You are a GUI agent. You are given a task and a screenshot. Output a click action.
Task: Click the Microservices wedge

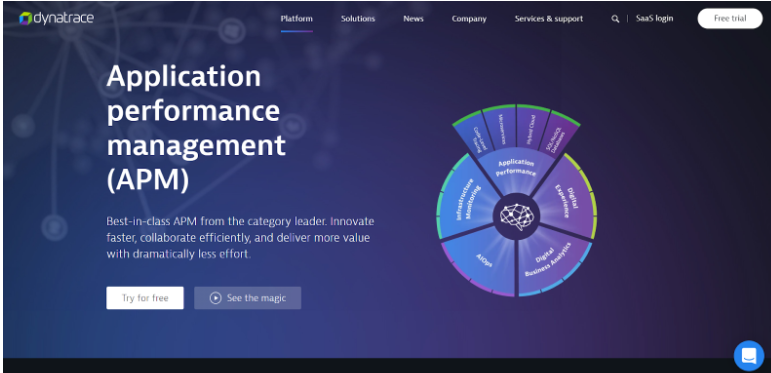coord(502,128)
